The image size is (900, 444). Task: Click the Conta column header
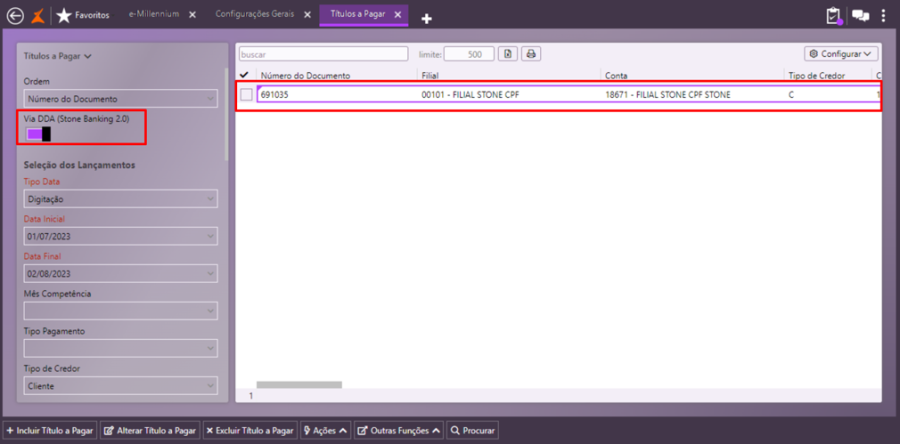click(616, 76)
